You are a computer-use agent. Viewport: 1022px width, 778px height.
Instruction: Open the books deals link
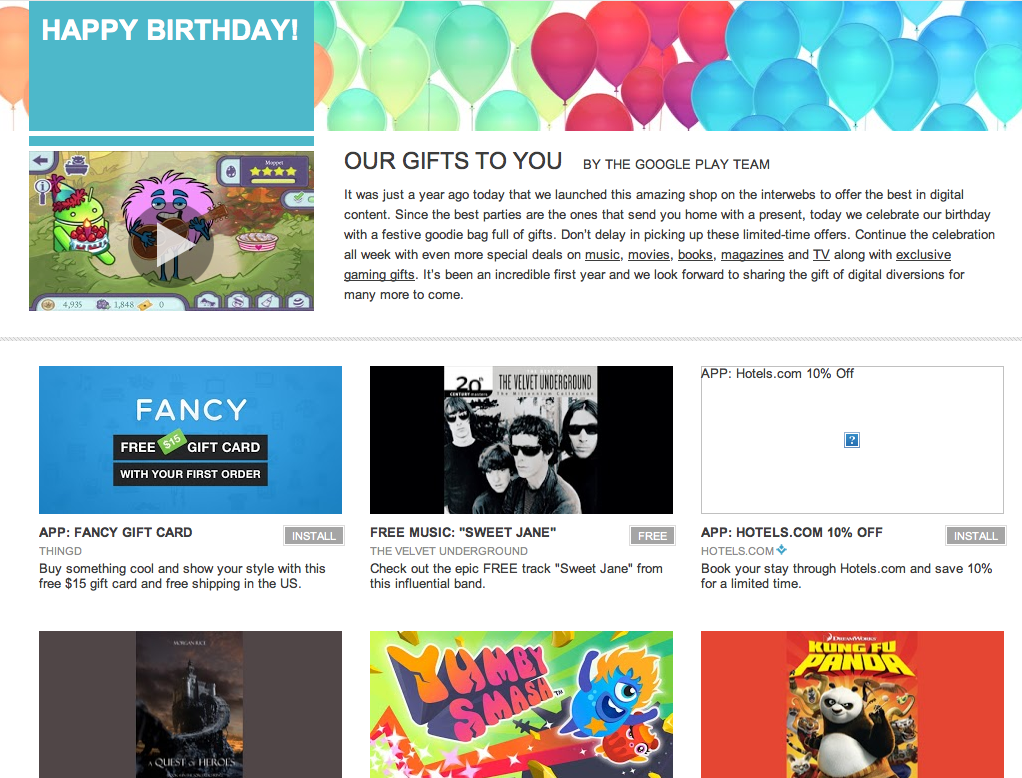695,255
